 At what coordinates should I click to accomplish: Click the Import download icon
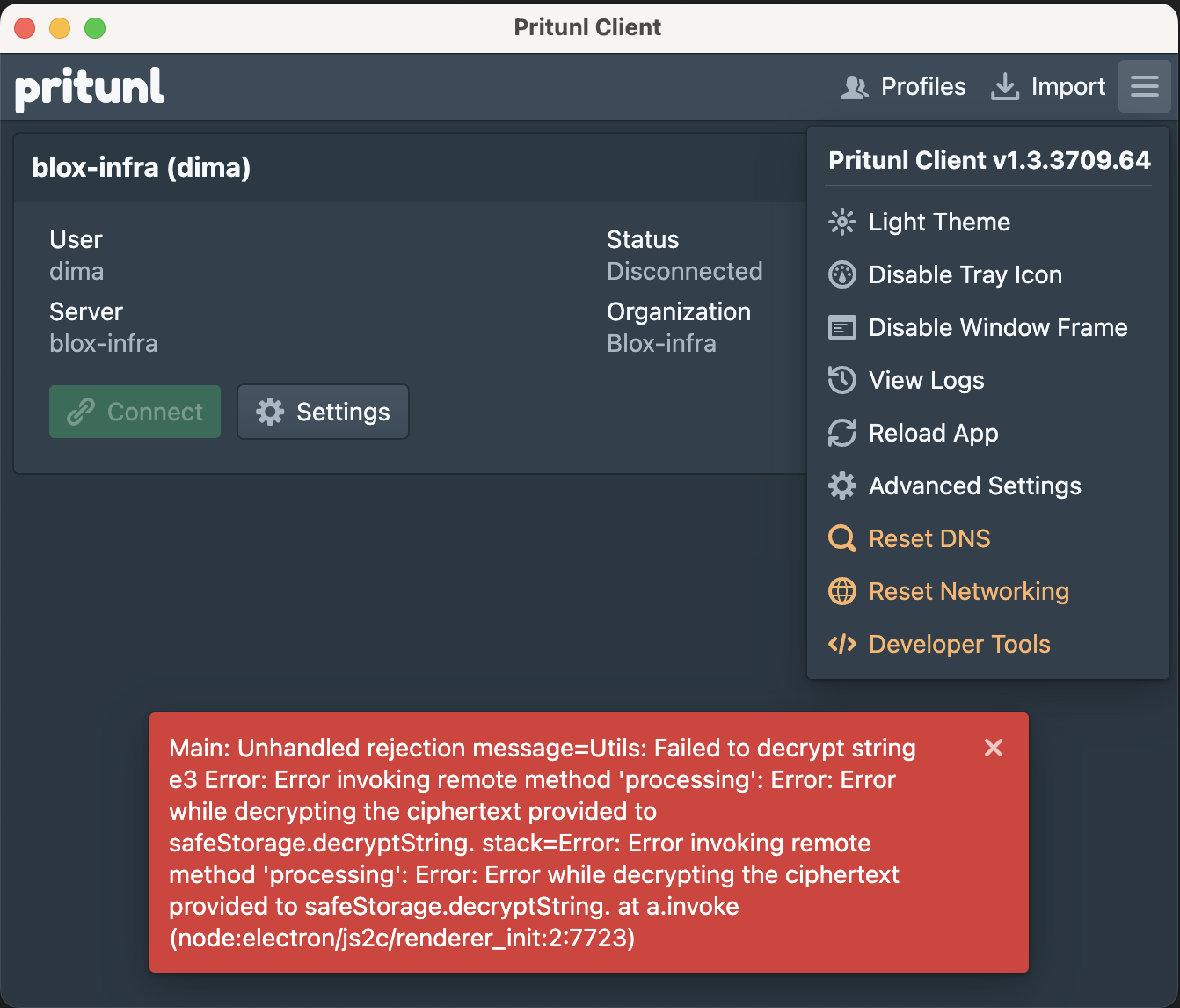coord(1005,86)
